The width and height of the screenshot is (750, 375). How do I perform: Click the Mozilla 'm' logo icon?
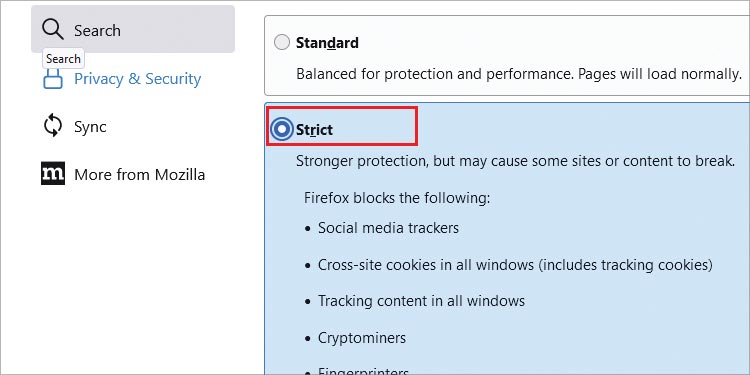click(53, 174)
